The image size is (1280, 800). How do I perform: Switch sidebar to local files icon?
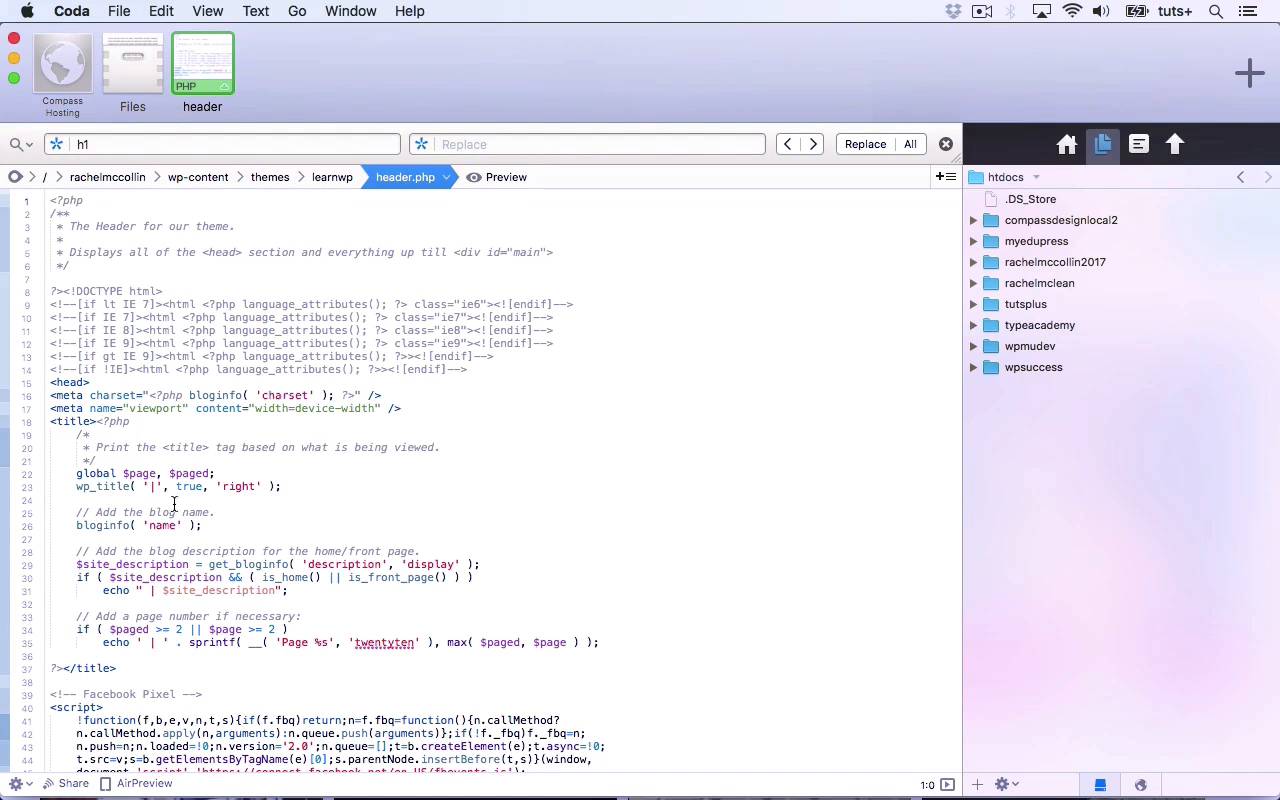(x=1100, y=785)
